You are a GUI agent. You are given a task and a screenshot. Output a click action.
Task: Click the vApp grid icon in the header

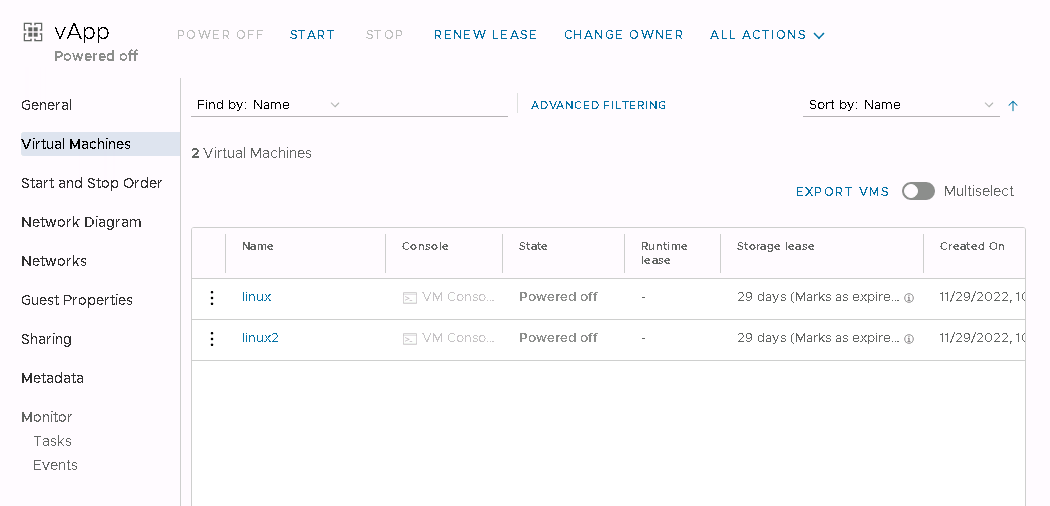(x=33, y=33)
